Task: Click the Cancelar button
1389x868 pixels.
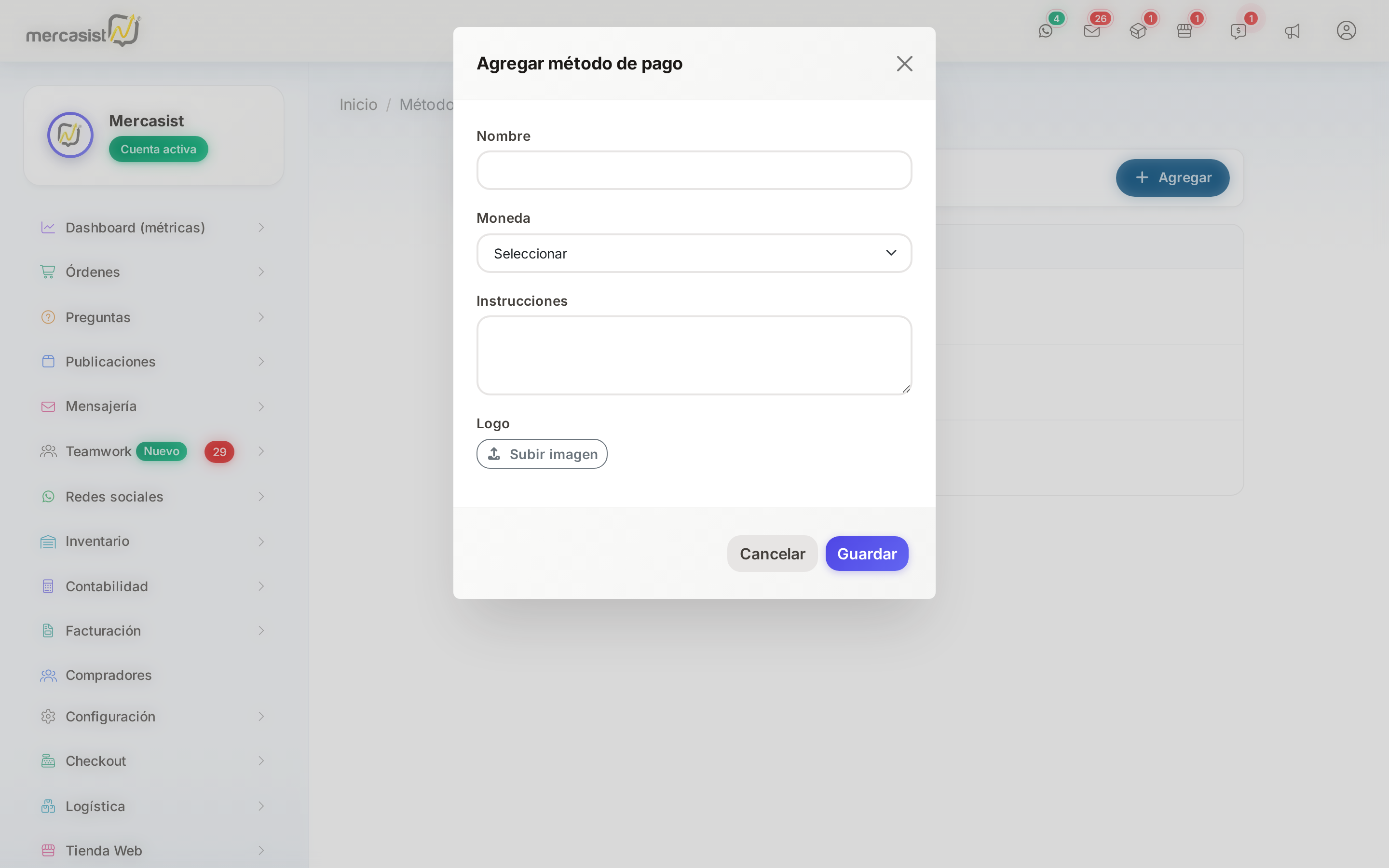Action: coord(772,554)
